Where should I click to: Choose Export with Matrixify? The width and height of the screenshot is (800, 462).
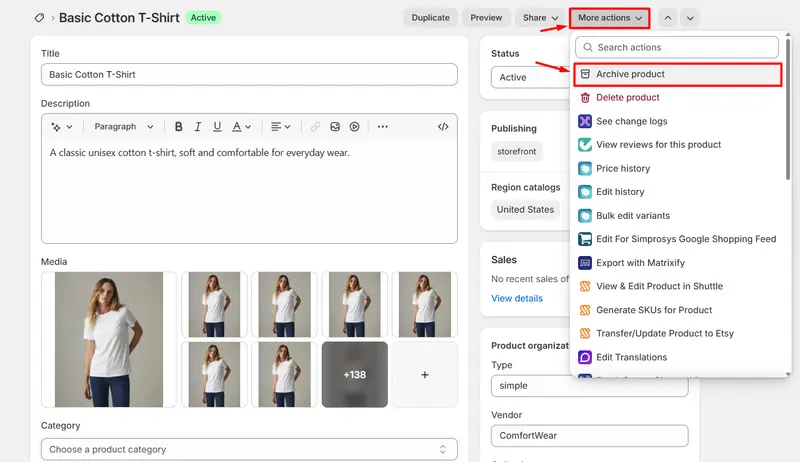(x=678, y=263)
